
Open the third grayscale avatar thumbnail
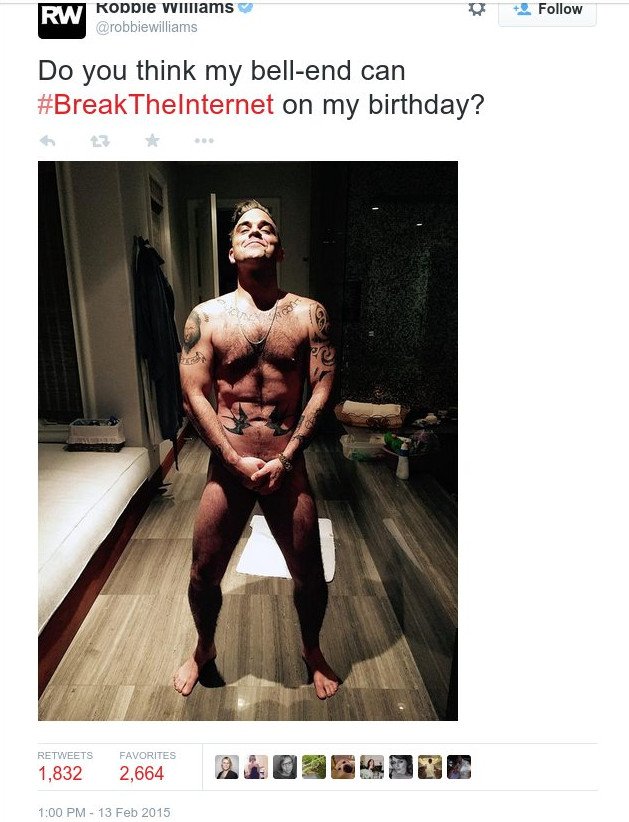click(285, 767)
